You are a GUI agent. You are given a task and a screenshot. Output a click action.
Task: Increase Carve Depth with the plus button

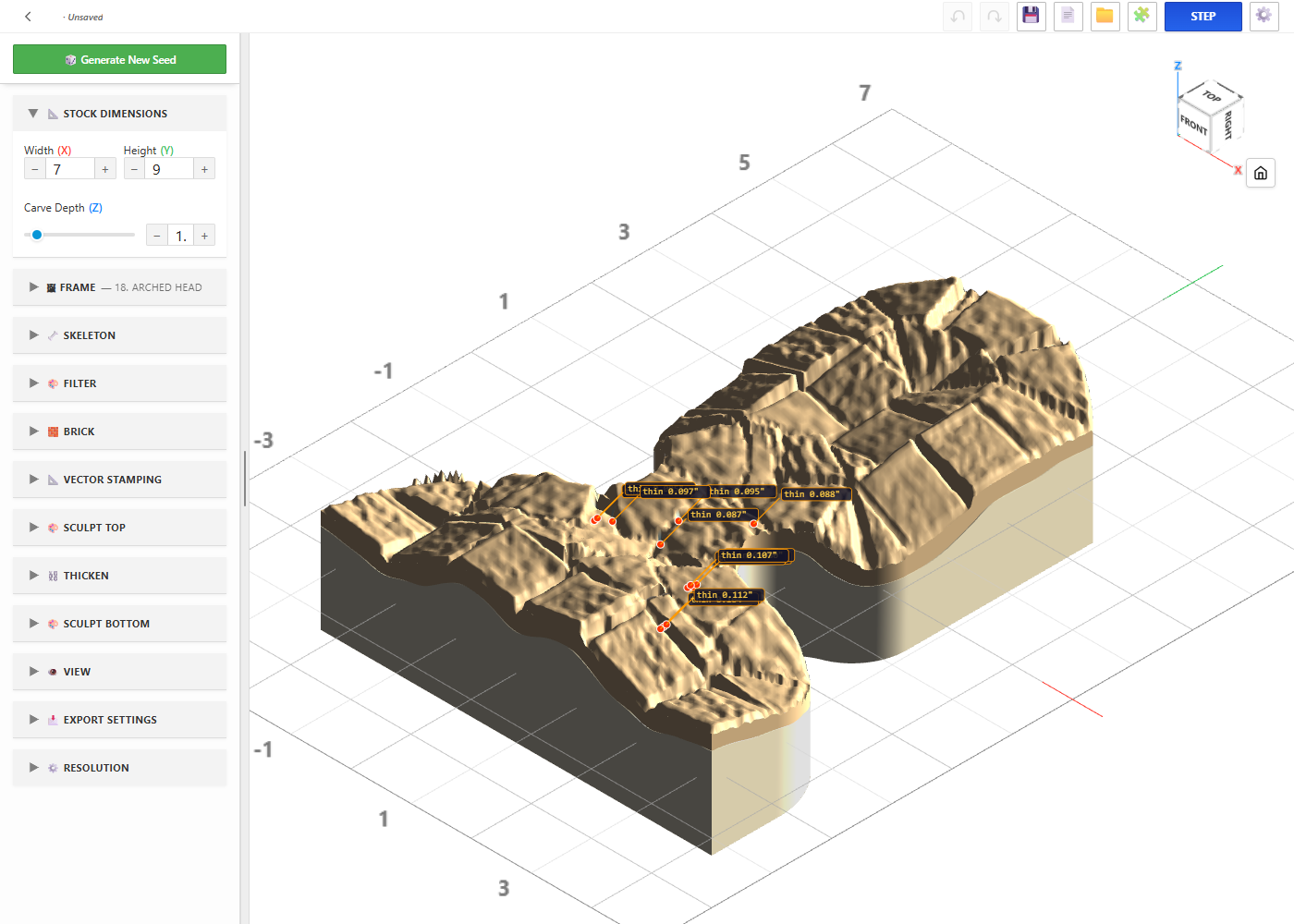204,236
